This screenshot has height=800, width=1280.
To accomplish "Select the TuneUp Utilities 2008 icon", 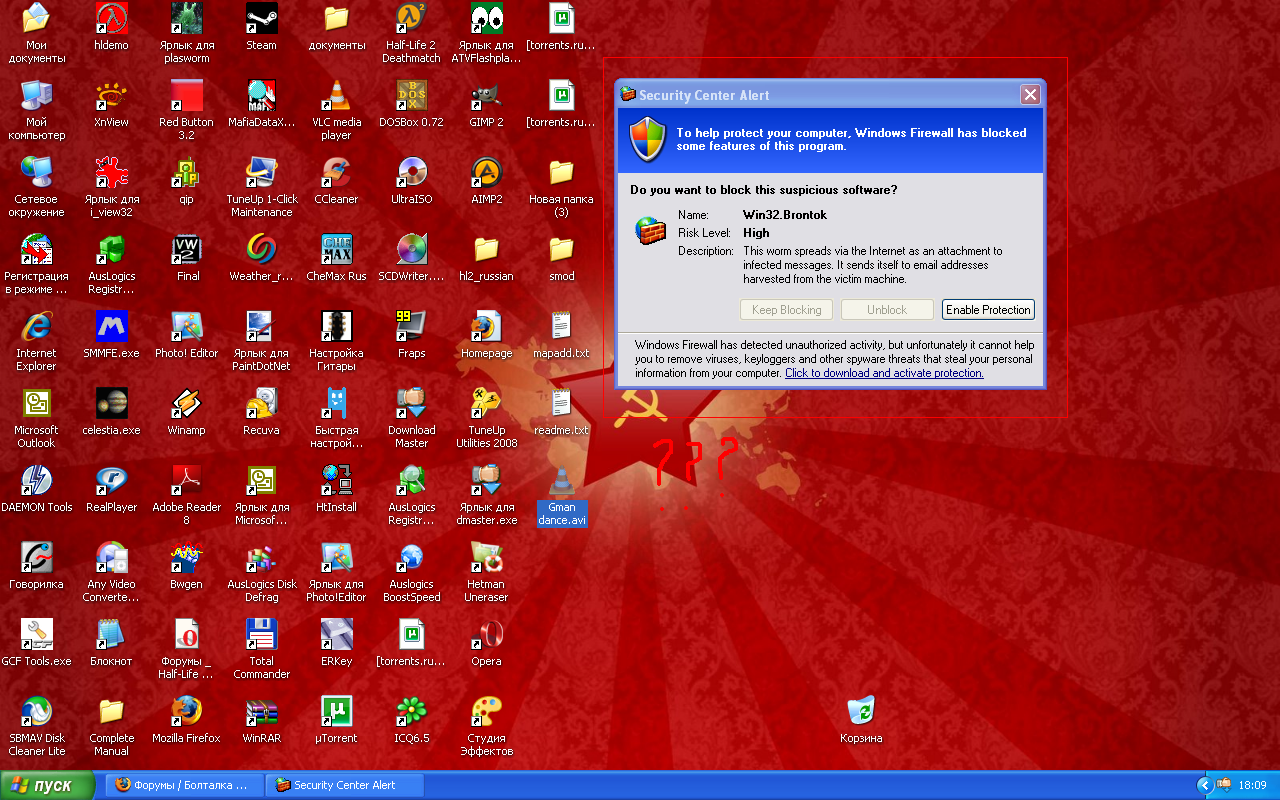I will coord(487,403).
